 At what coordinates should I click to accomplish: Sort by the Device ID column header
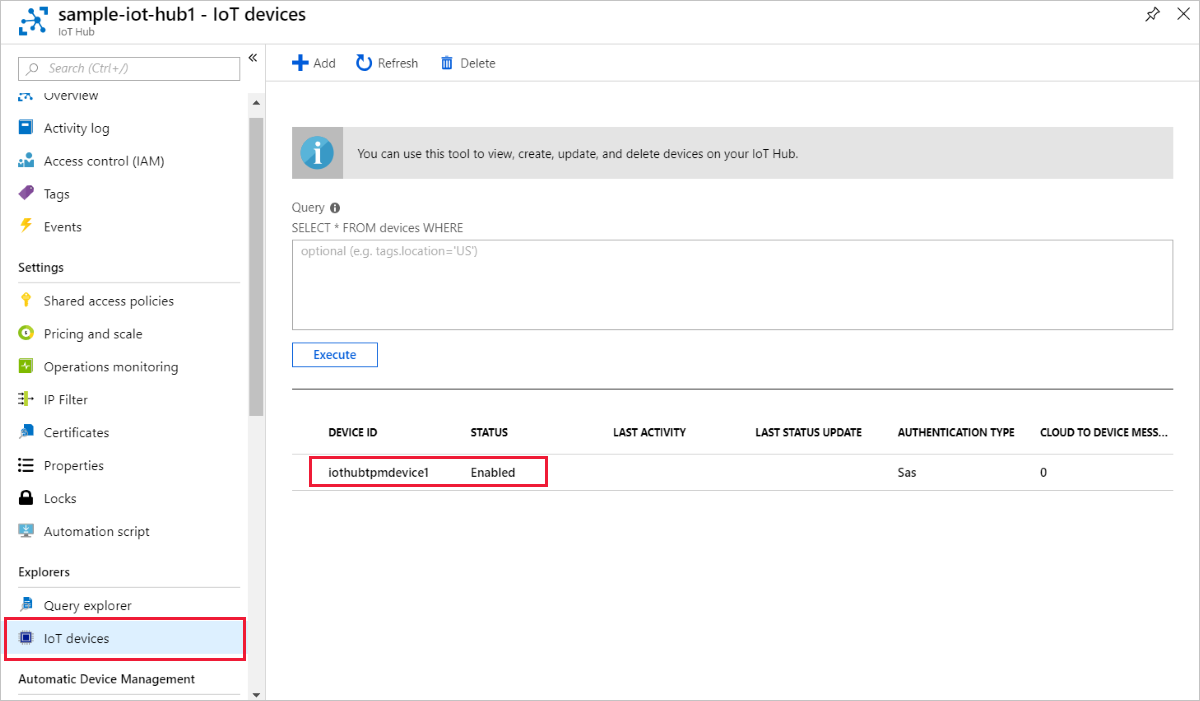[352, 432]
